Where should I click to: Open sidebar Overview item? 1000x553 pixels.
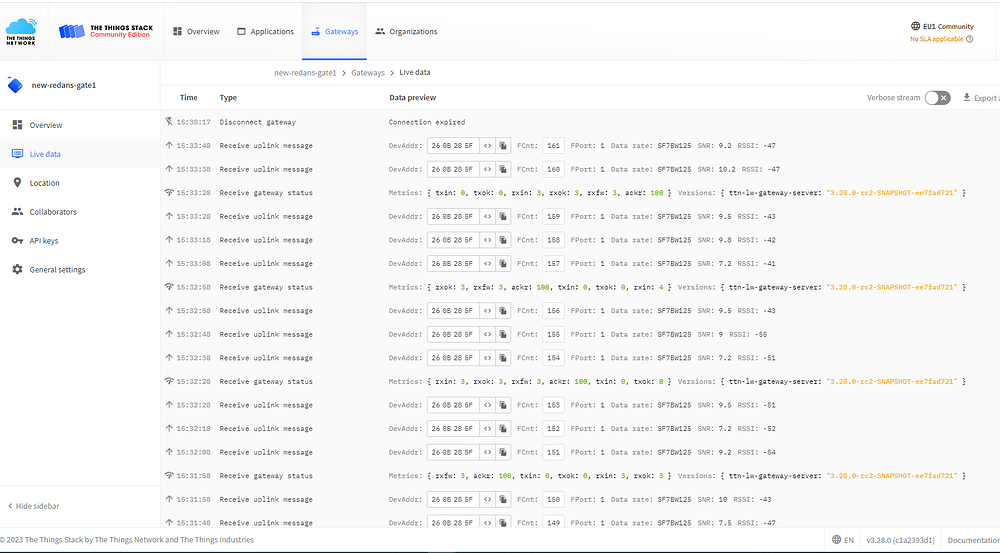80,125
